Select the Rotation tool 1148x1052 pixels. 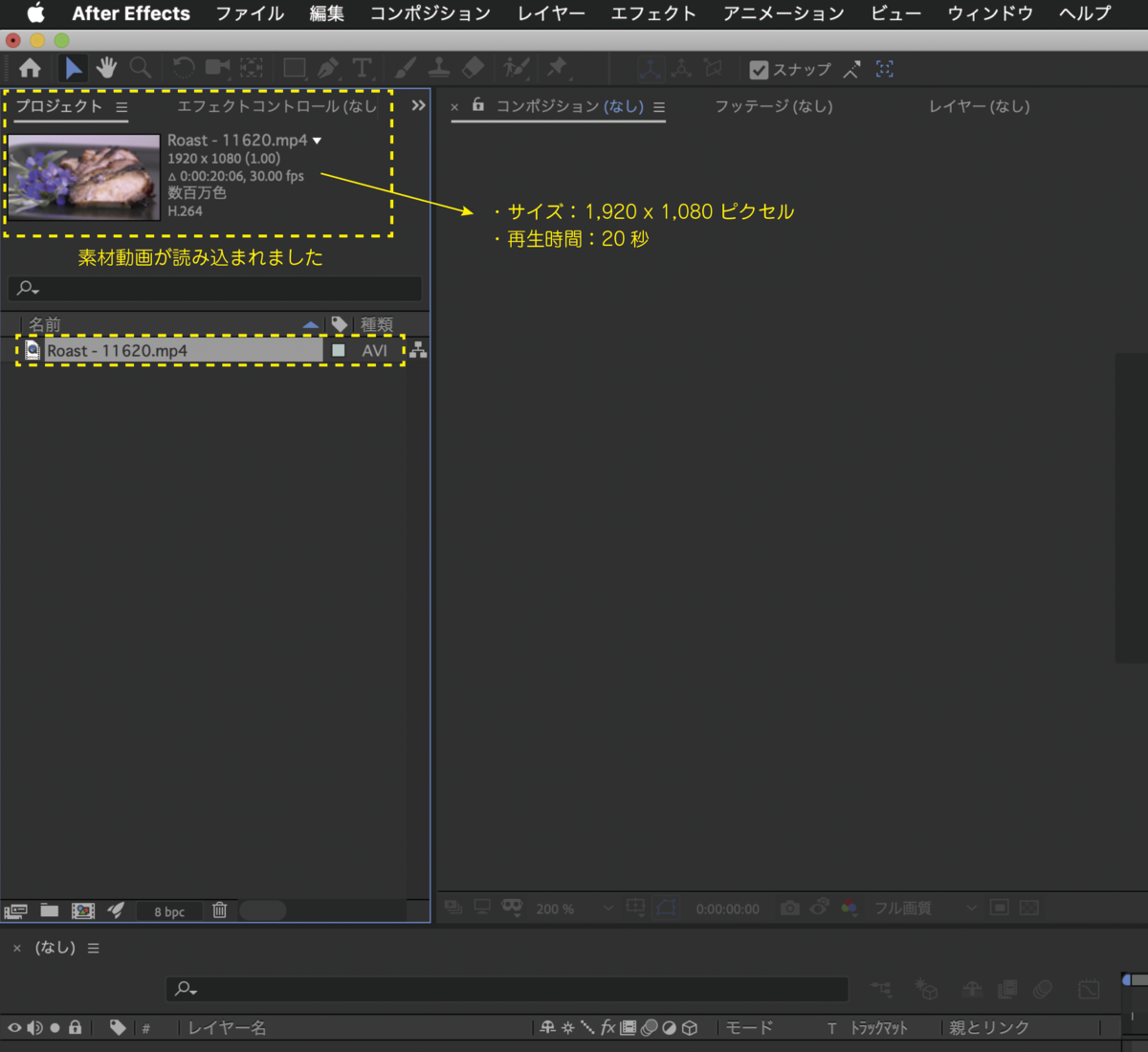point(184,68)
